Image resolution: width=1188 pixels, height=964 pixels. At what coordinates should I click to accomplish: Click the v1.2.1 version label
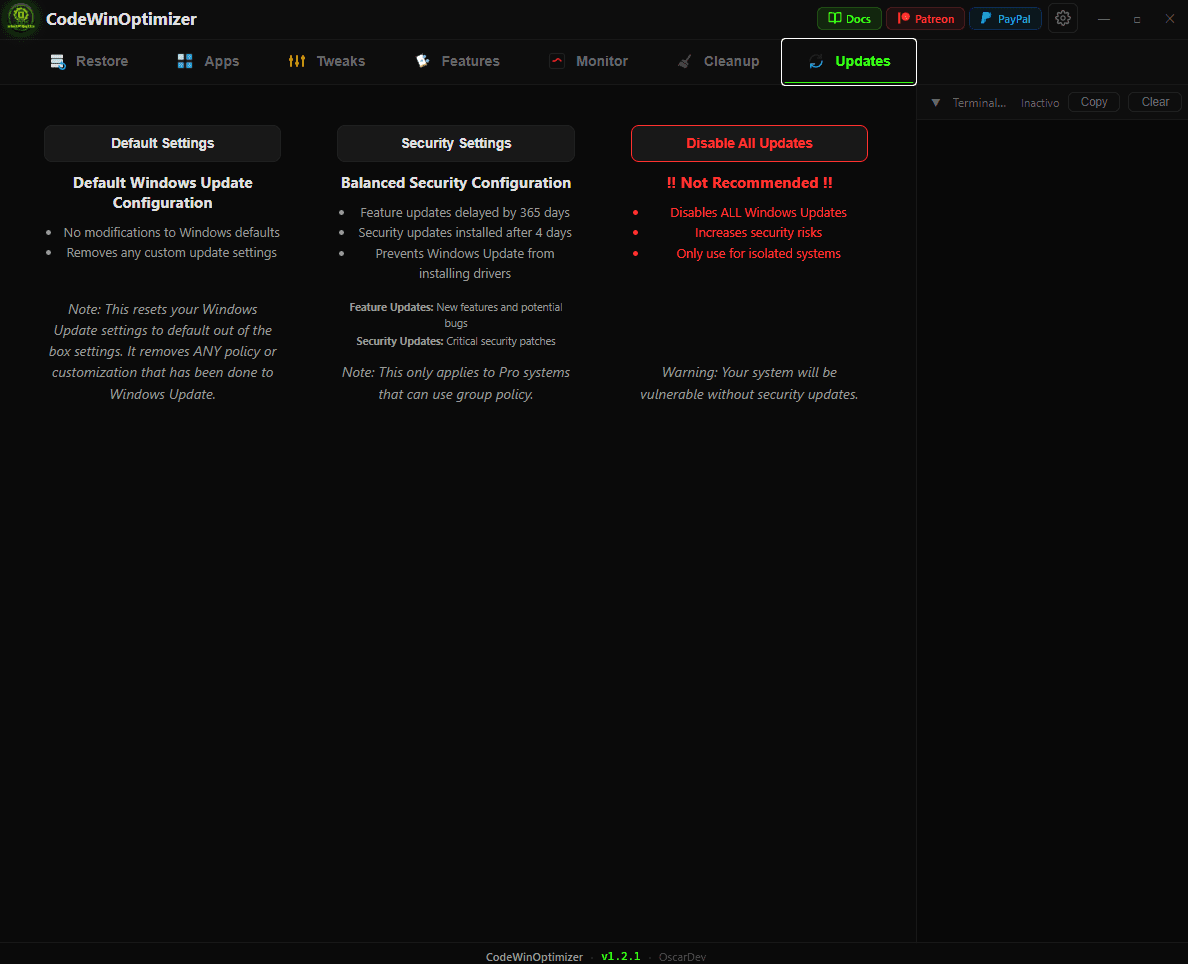coord(621,956)
